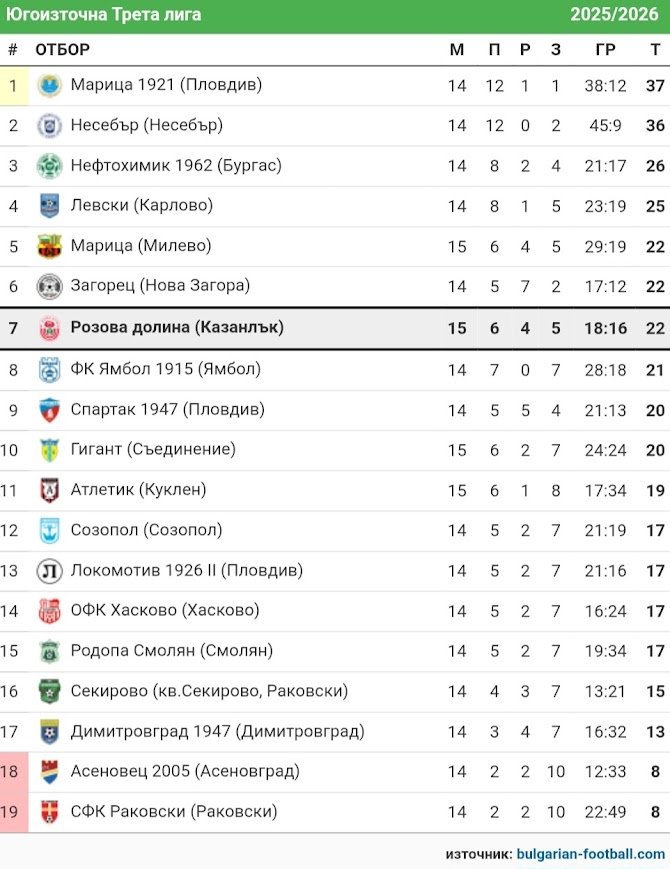This screenshot has height=869, width=670.
Task: Click the Локомотив 1926 II club logo
Action: click(49, 571)
